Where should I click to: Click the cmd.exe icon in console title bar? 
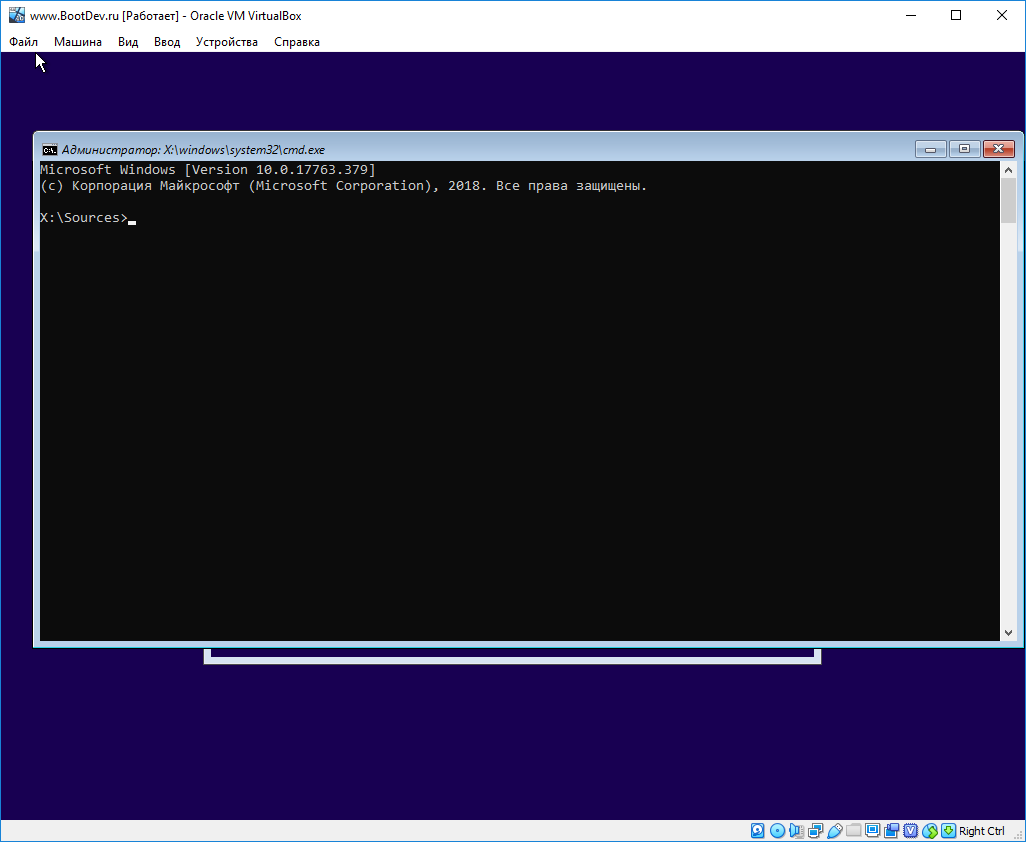tap(49, 149)
